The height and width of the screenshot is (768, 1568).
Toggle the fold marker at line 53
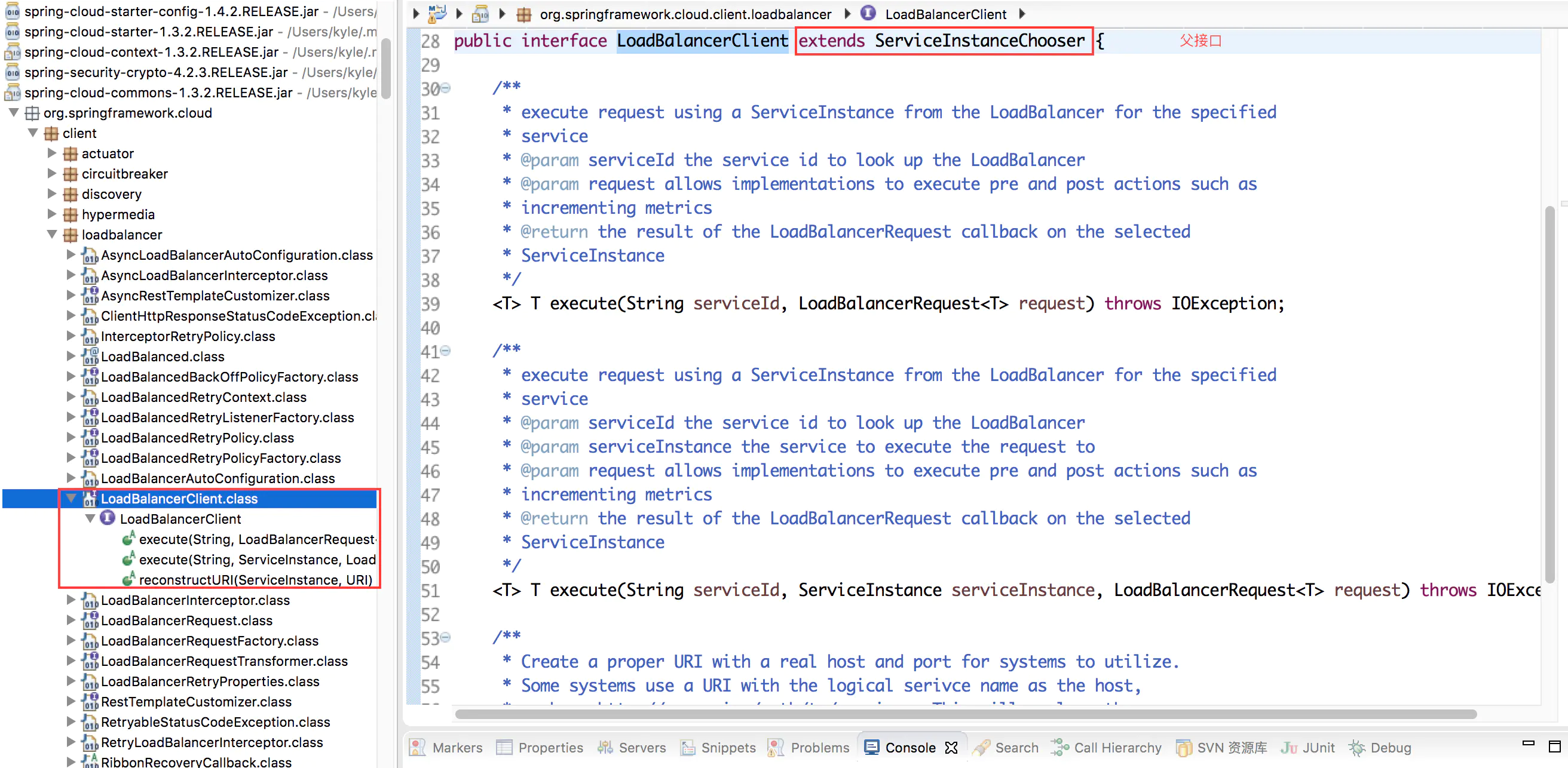click(x=446, y=637)
